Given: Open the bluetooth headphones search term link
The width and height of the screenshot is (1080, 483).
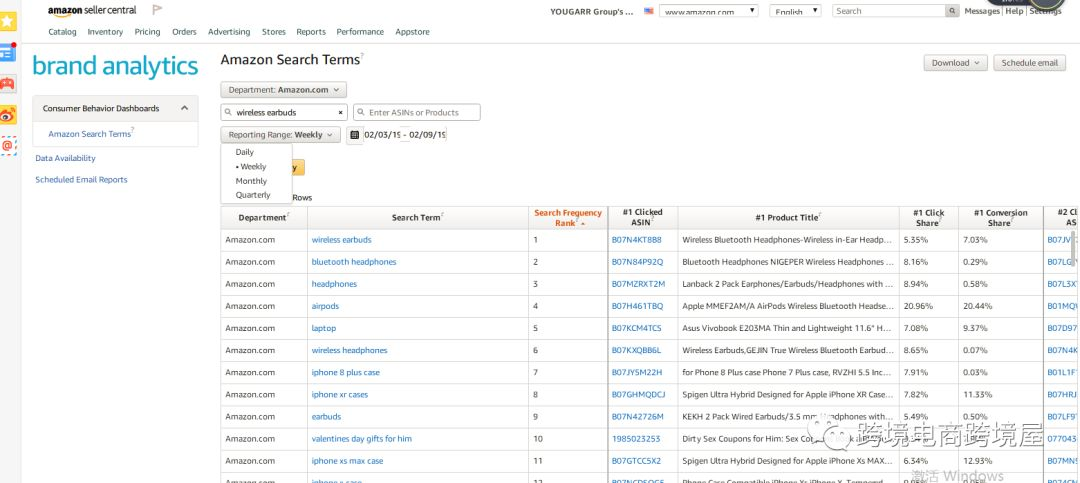Looking at the screenshot, I should coord(354,262).
